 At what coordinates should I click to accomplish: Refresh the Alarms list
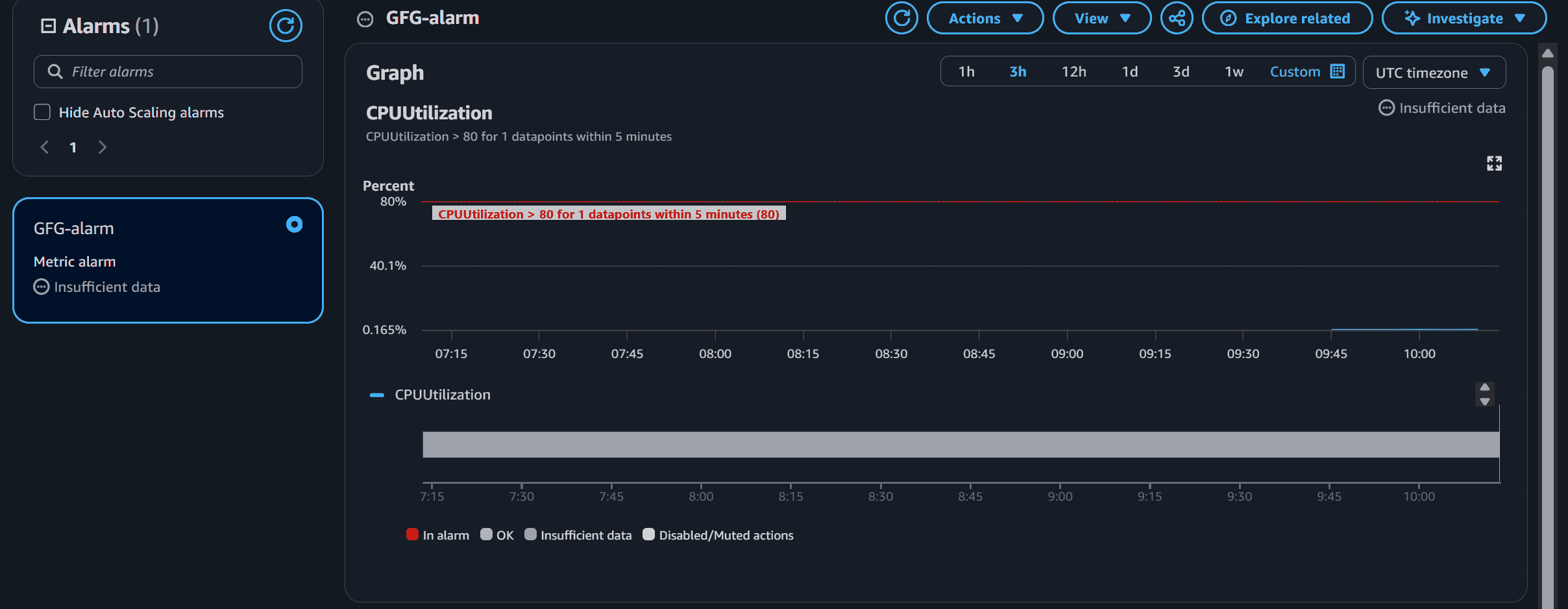(x=286, y=26)
